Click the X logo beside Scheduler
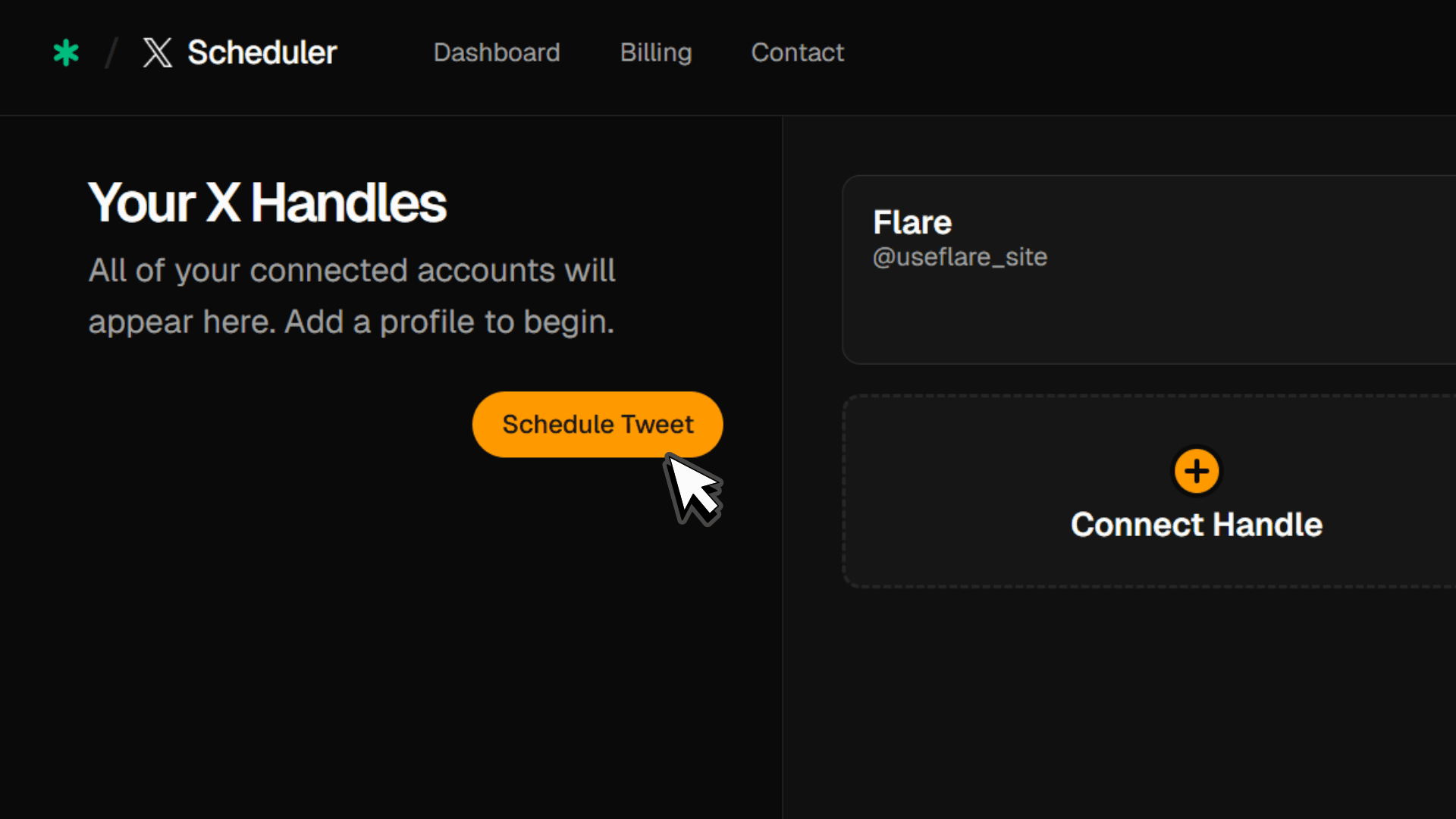The width and height of the screenshot is (1456, 819). [x=158, y=53]
